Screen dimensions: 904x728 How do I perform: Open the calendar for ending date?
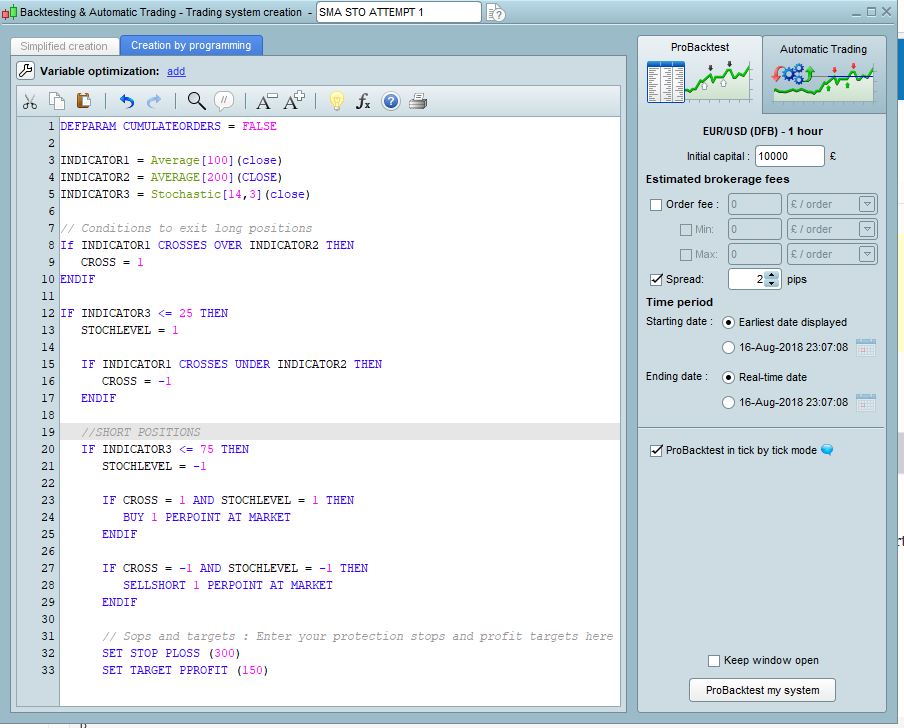(866, 403)
